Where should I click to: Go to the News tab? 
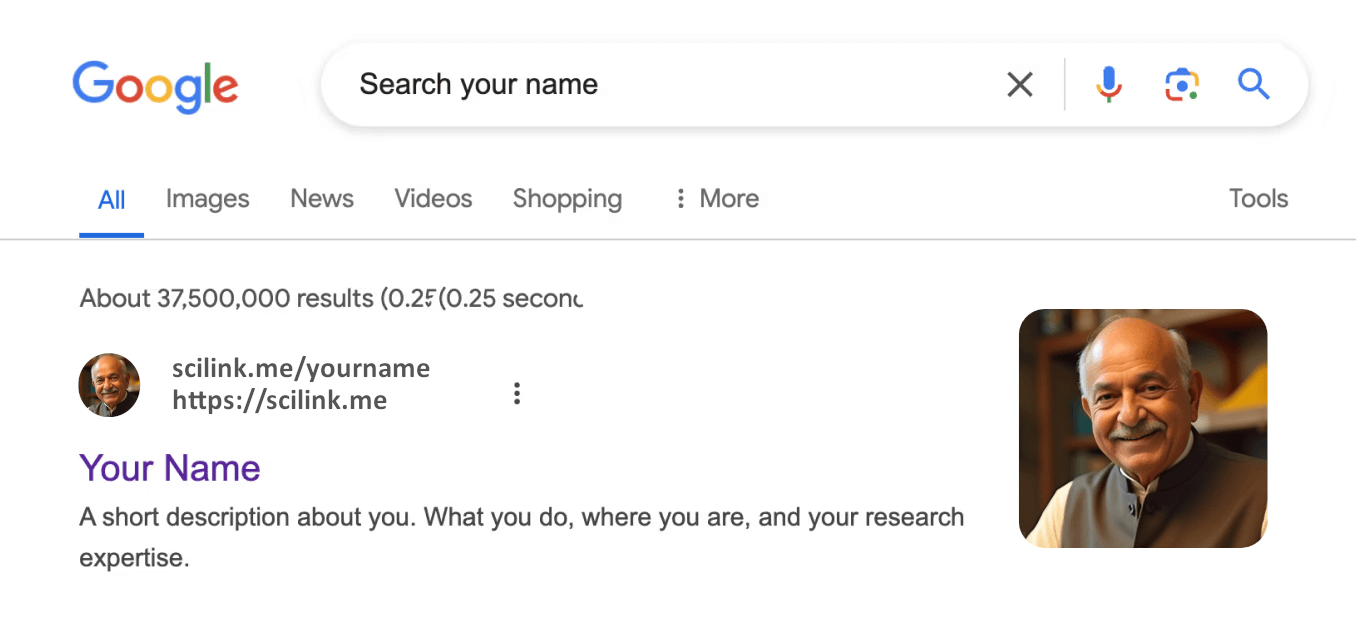322,199
